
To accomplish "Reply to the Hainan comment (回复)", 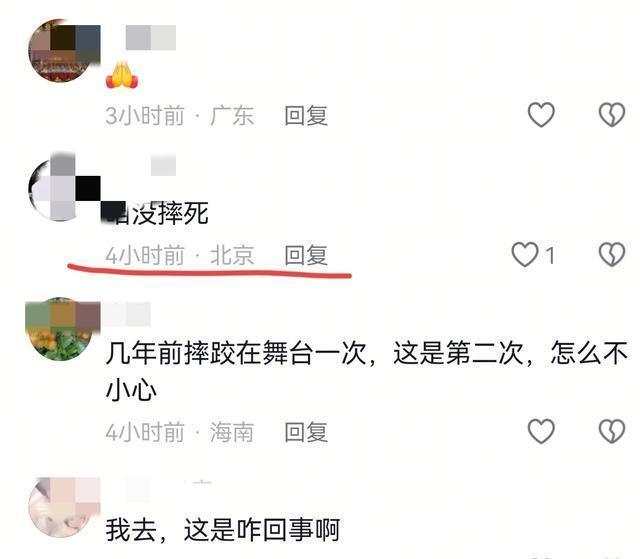I will pyautogui.click(x=306, y=432).
